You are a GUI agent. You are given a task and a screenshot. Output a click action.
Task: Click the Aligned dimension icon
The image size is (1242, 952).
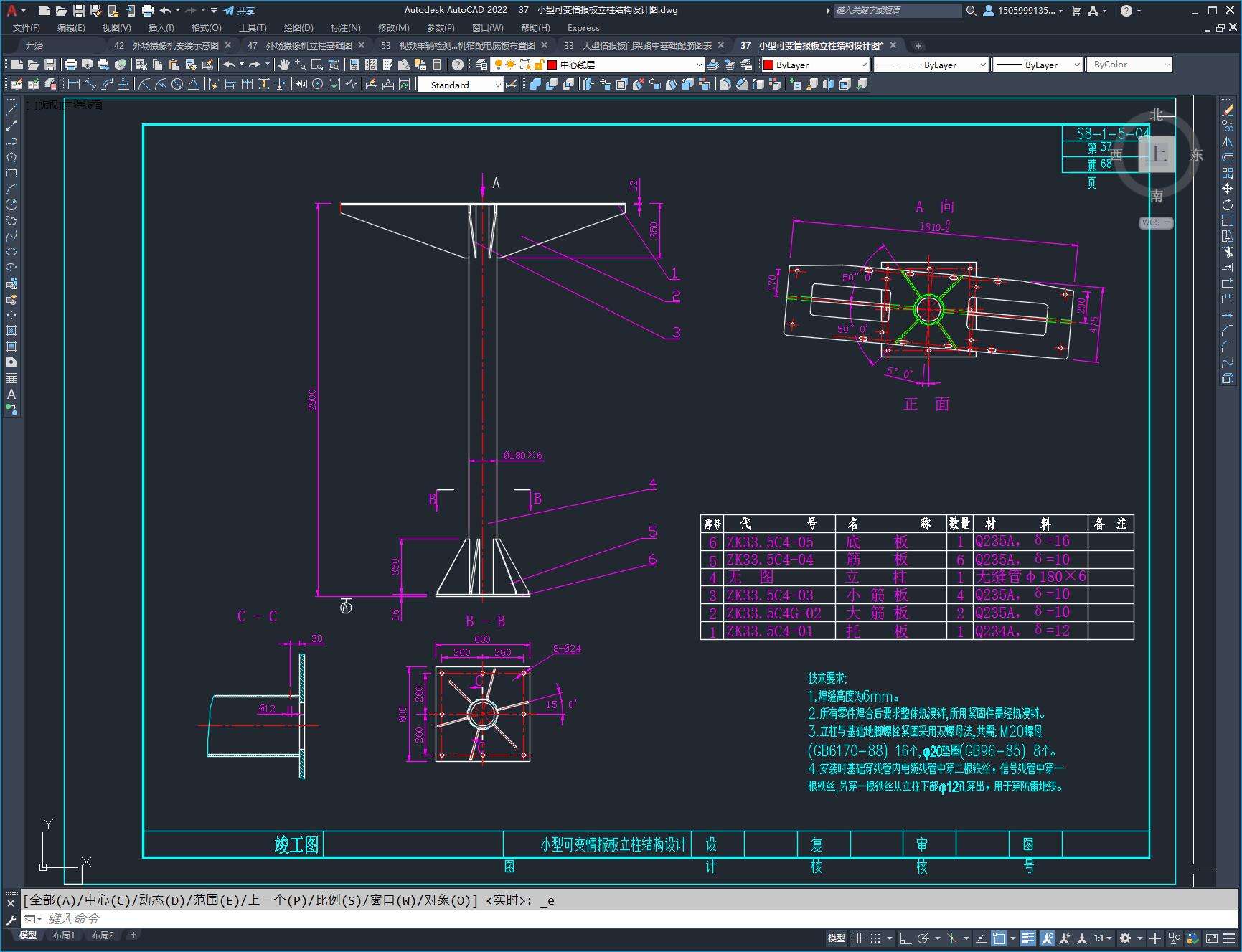coord(90,84)
